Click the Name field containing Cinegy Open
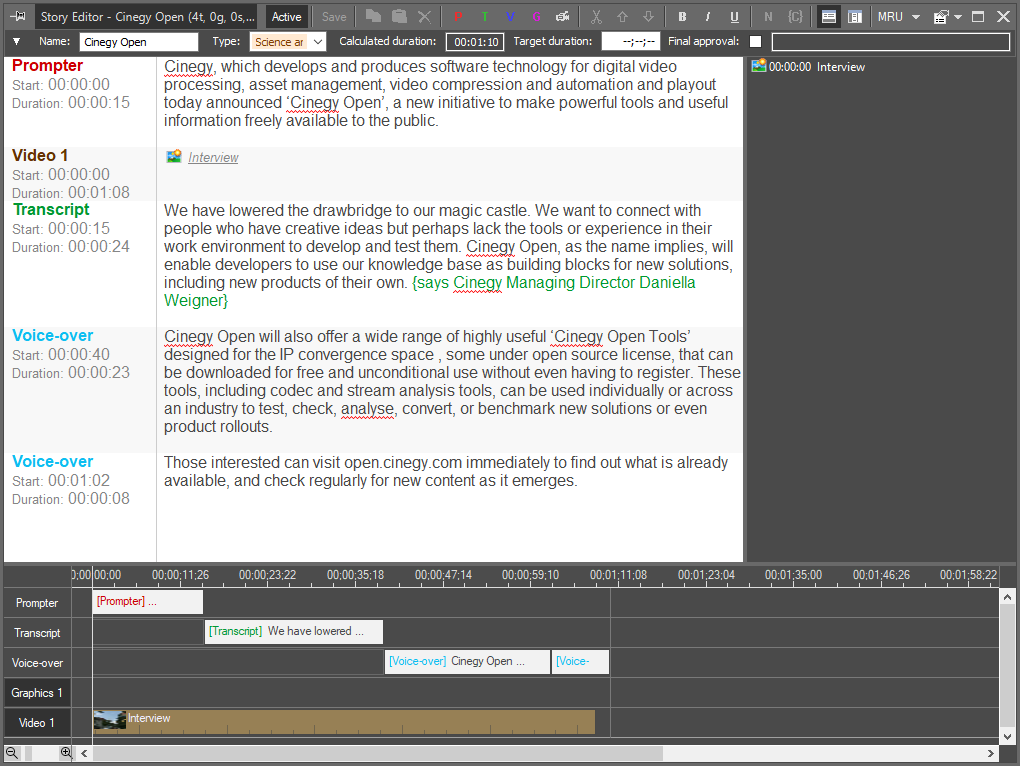 (x=139, y=42)
